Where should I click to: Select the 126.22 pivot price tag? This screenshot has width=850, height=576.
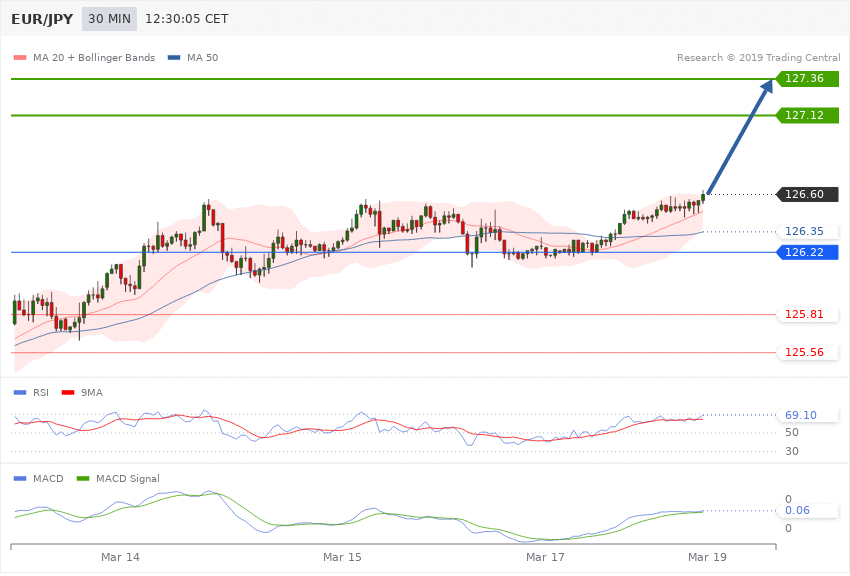pos(808,253)
